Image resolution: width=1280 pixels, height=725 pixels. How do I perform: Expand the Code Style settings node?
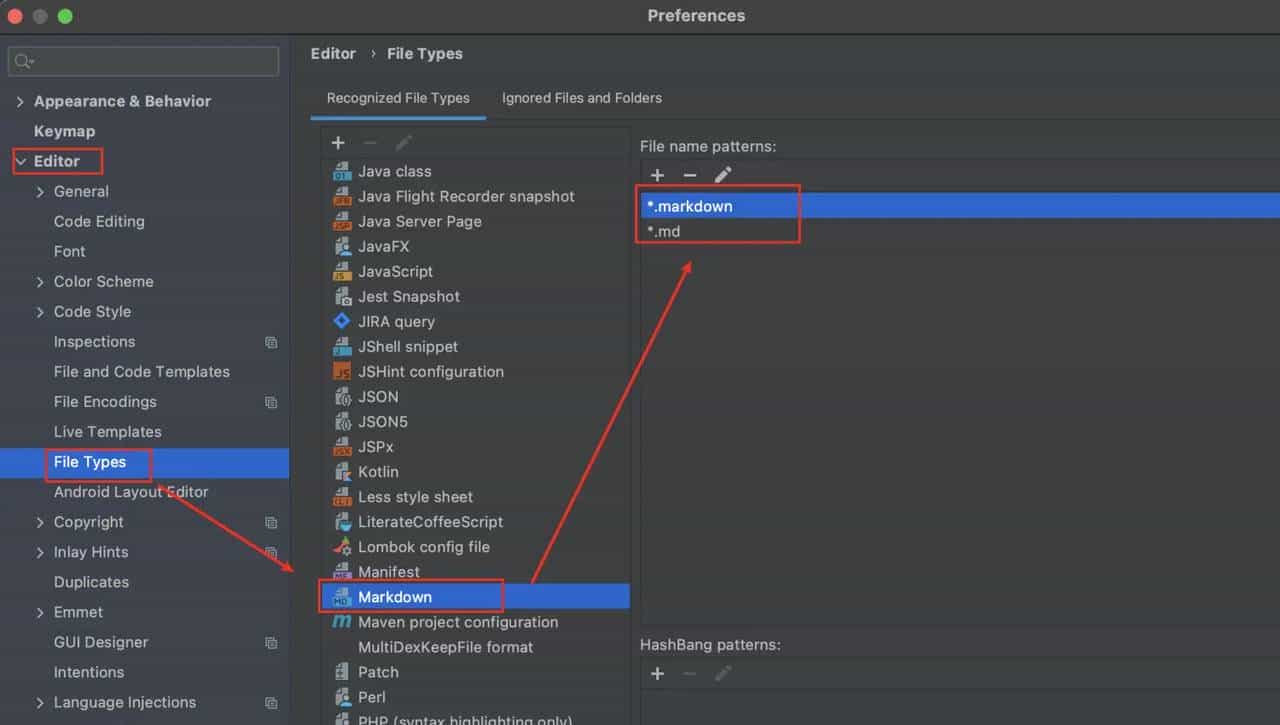click(x=41, y=312)
